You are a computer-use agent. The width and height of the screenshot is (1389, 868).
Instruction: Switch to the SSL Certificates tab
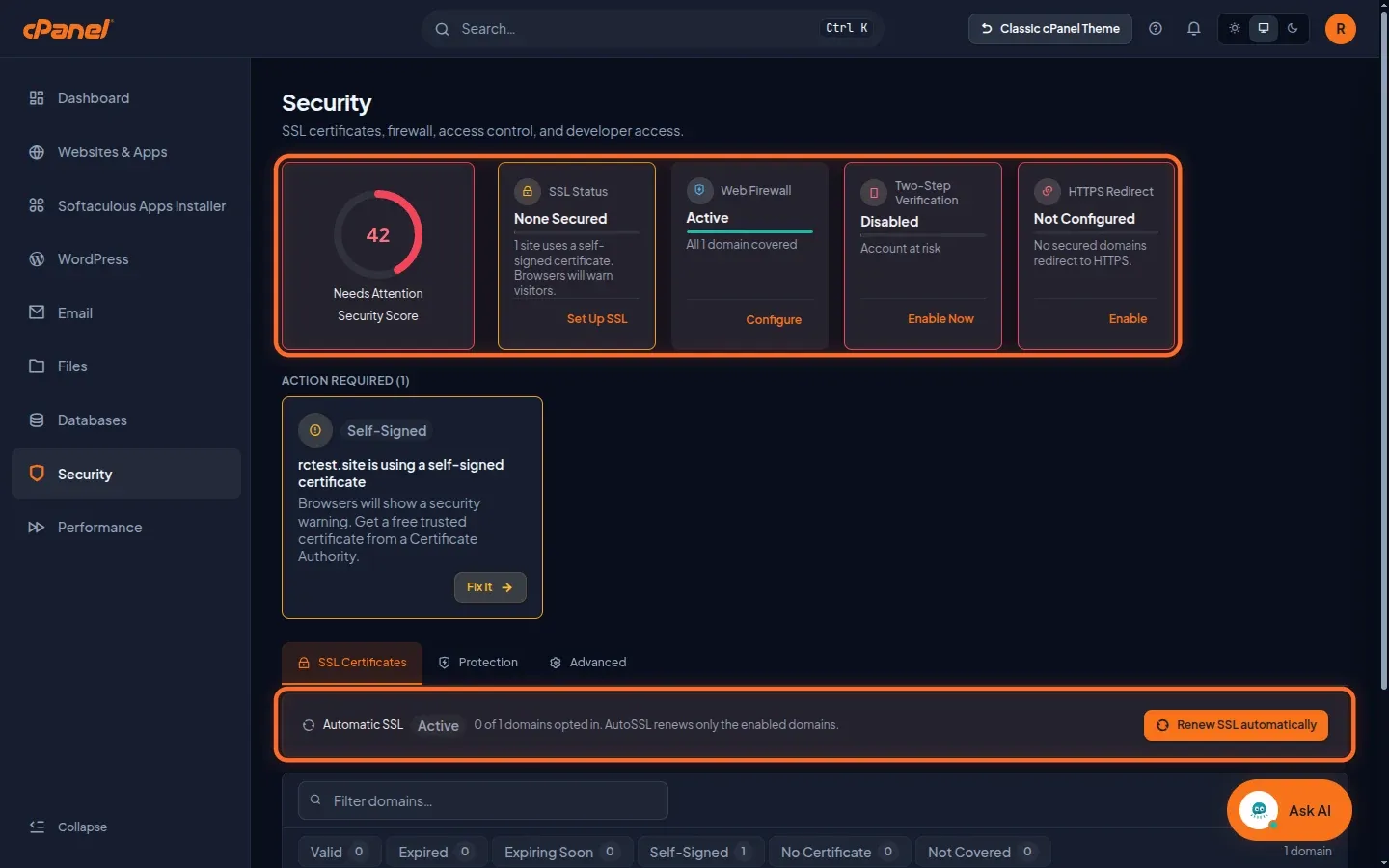(352, 663)
